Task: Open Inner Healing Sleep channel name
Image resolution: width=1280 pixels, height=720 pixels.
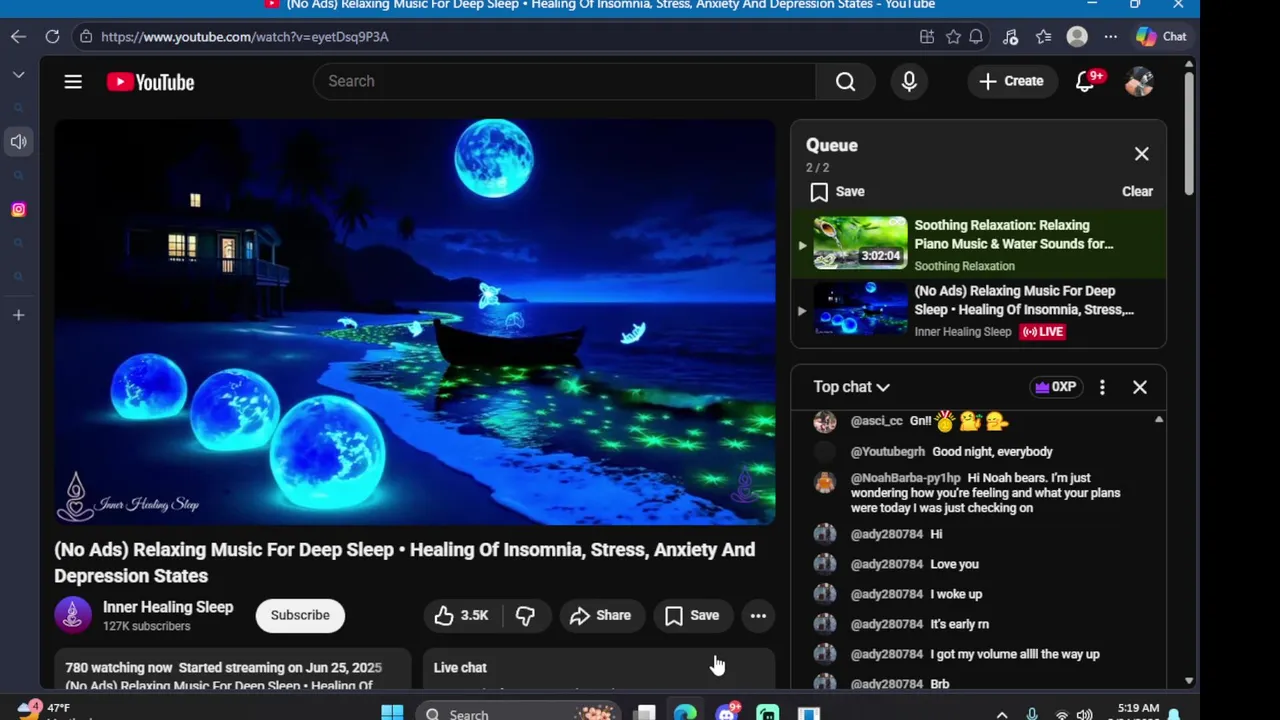Action: (168, 607)
